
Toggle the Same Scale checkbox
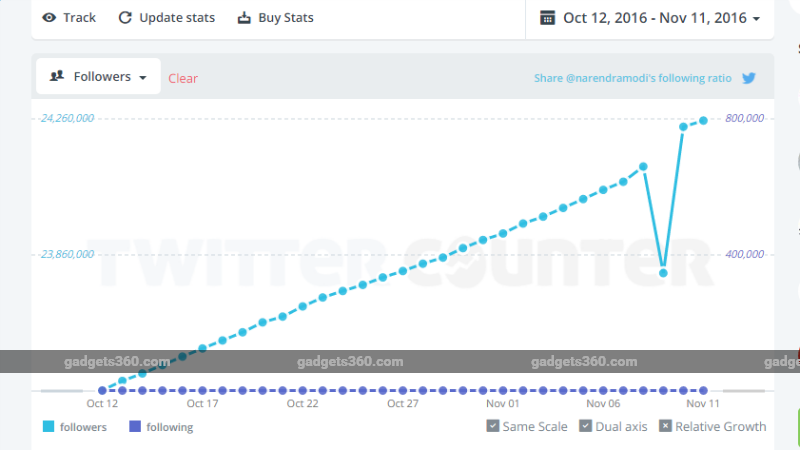click(493, 426)
